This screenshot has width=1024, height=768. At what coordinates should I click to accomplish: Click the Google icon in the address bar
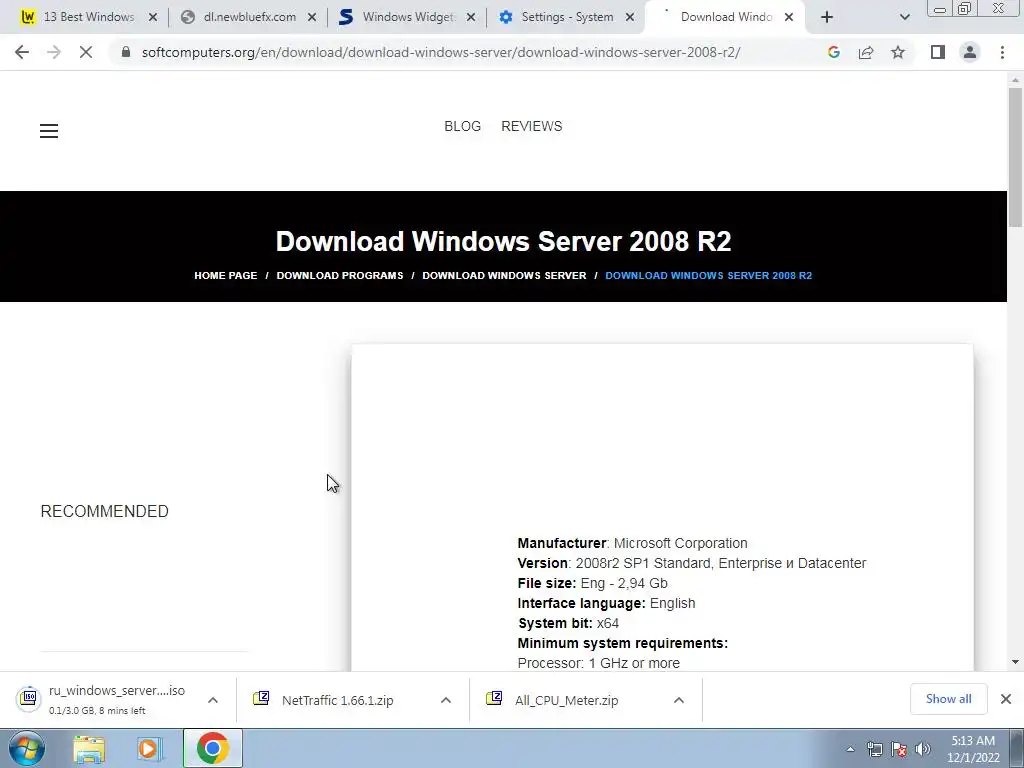click(x=833, y=52)
